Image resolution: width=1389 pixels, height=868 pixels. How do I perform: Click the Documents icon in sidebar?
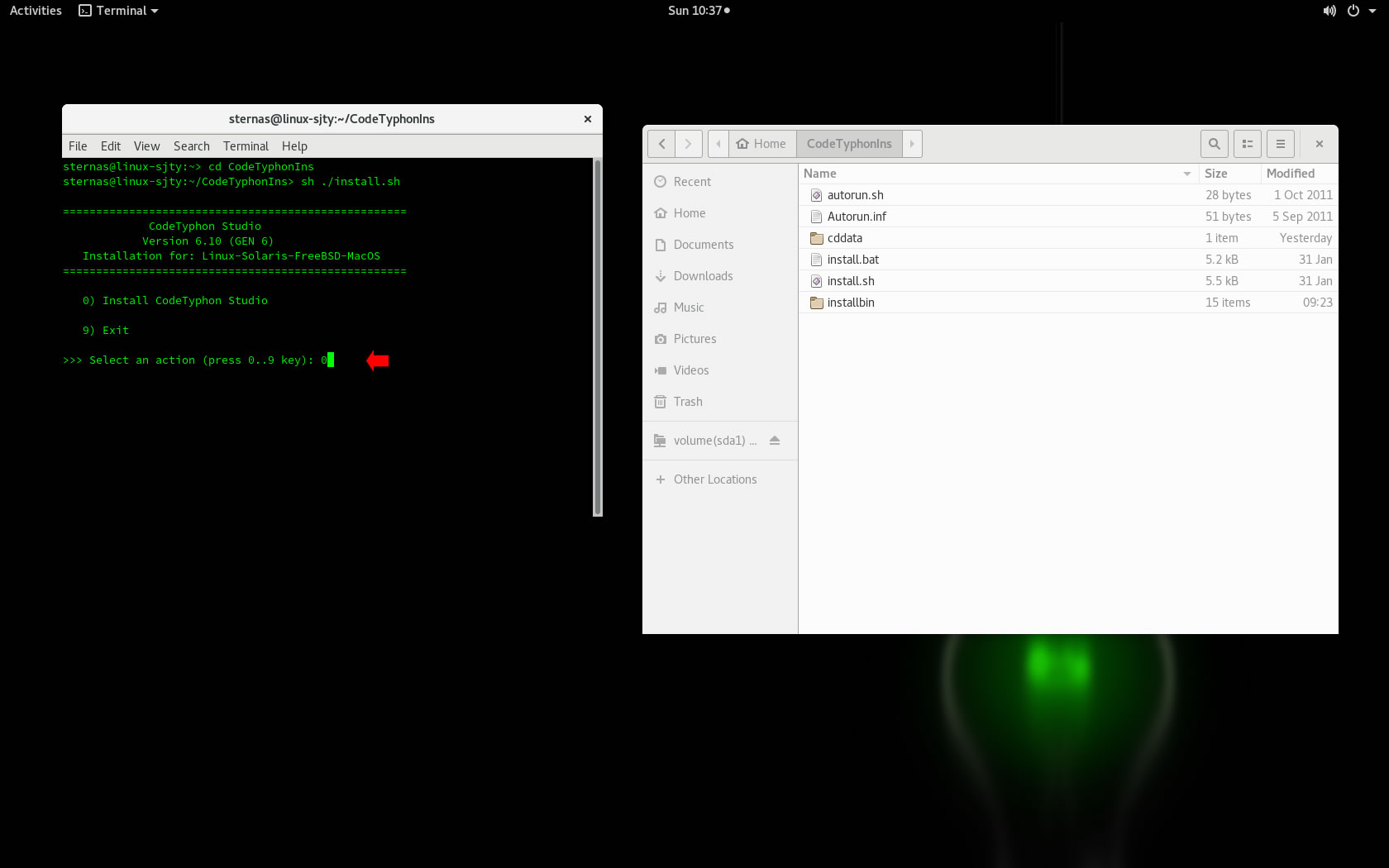[x=660, y=245]
